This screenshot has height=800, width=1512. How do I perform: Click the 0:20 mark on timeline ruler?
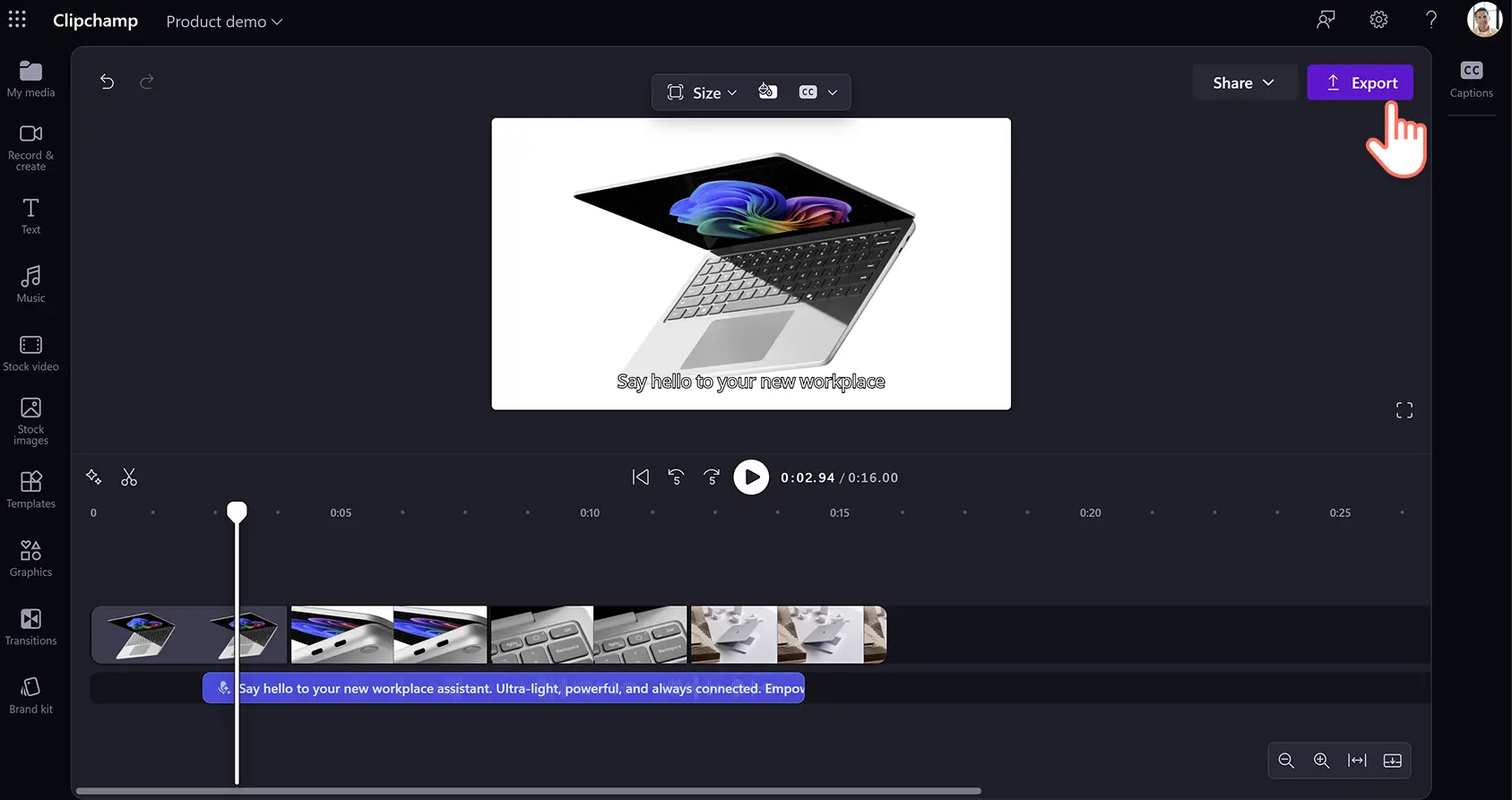(1090, 512)
